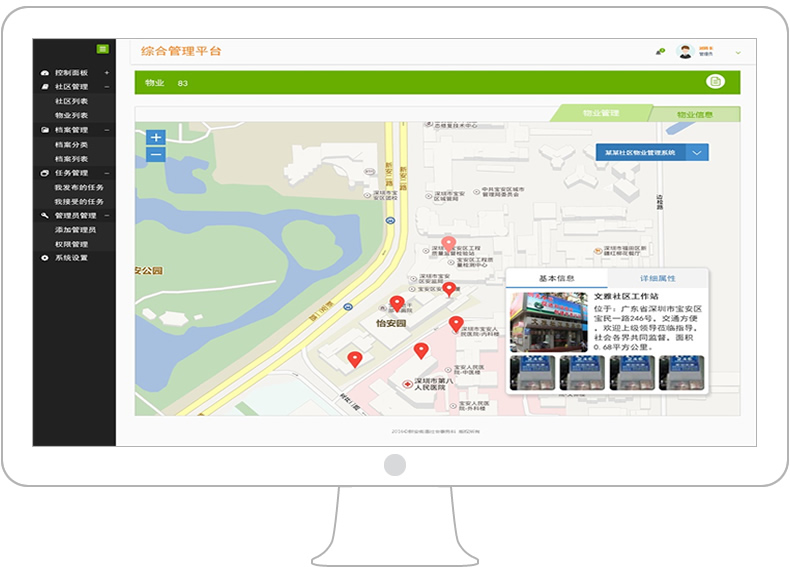The width and height of the screenshot is (790, 574).
Task: Click the 综合管理平台 title
Action: coord(181,51)
